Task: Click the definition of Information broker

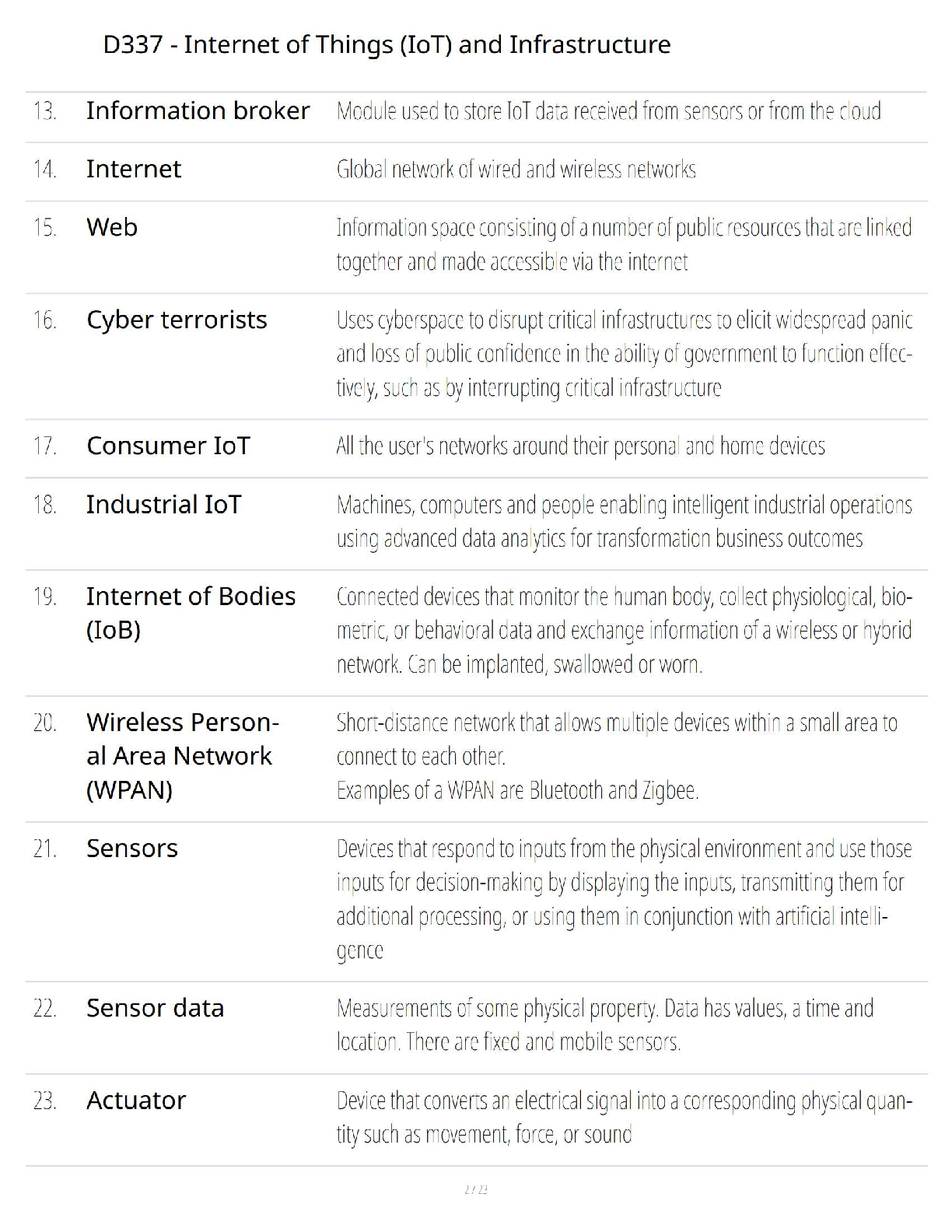Action: coord(608,111)
